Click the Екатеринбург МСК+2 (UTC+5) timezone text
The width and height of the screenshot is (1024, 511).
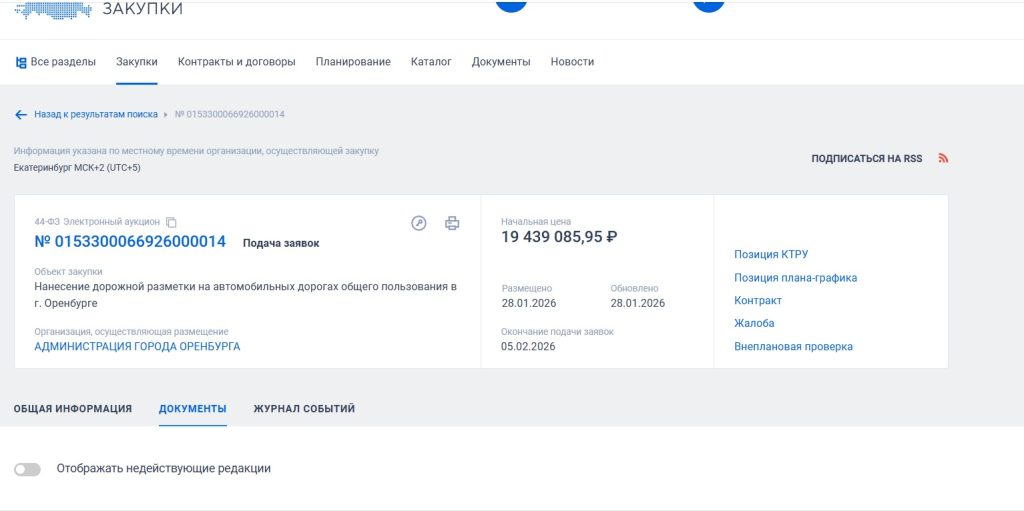[x=77, y=168]
